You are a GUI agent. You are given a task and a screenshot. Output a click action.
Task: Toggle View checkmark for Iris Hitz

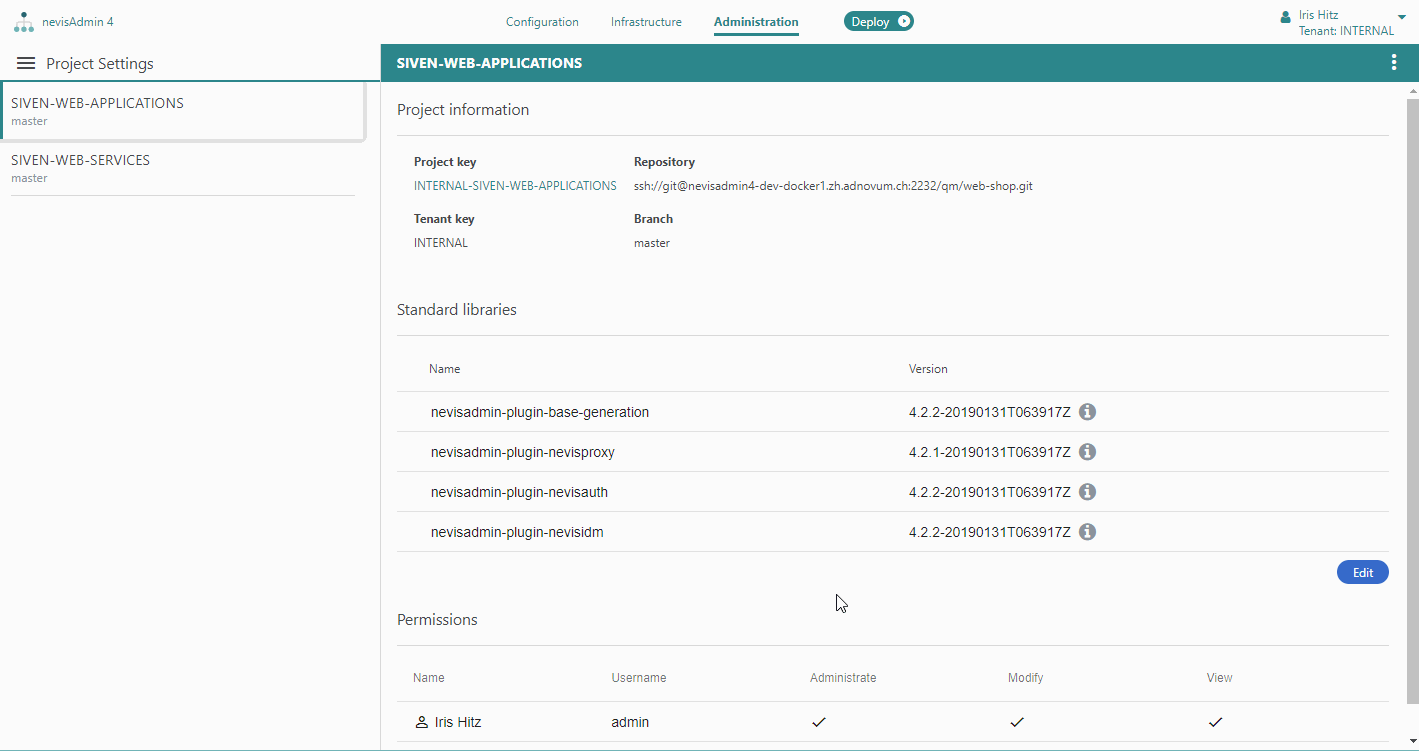coord(1215,722)
